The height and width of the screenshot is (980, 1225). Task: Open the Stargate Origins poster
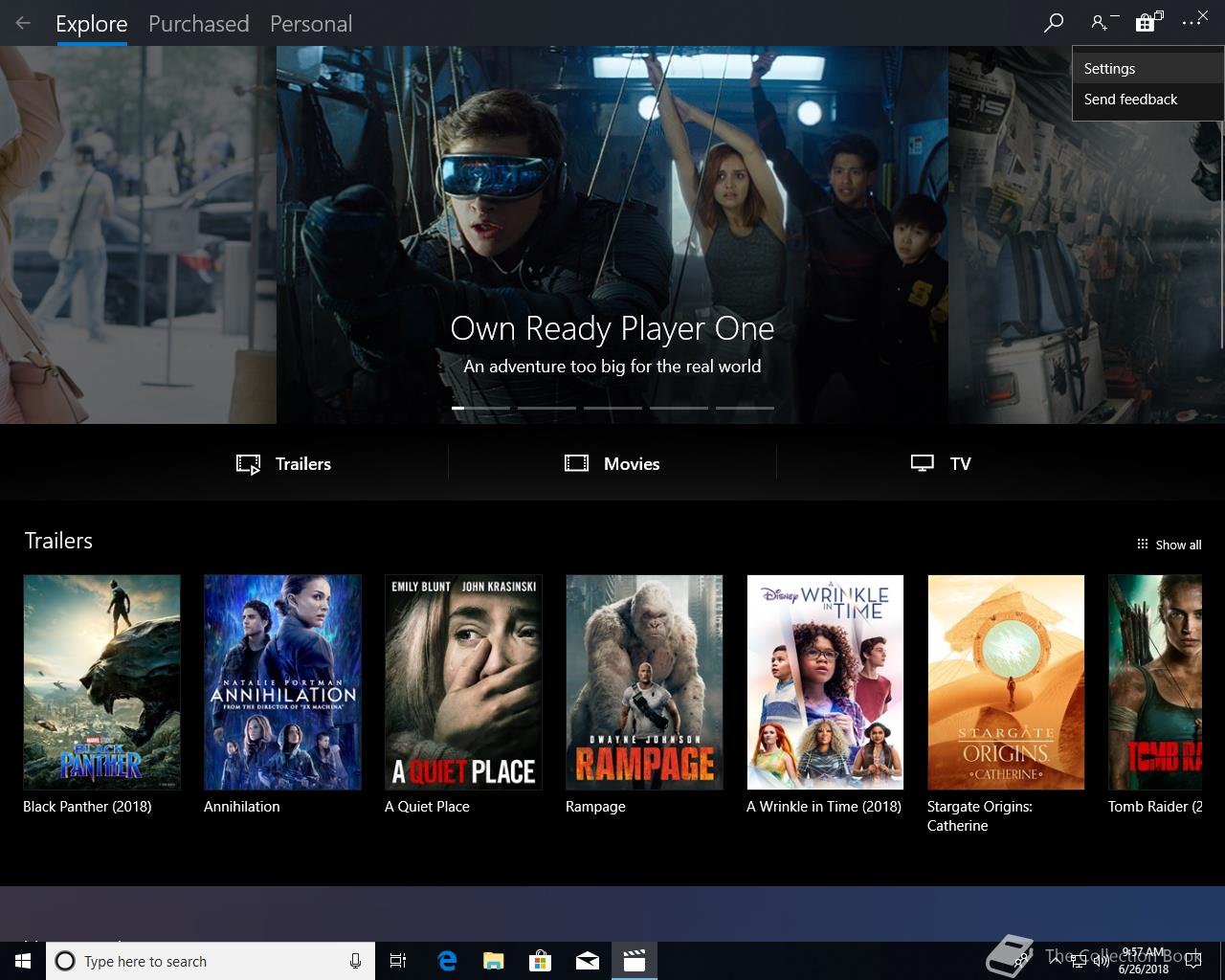[x=1006, y=682]
